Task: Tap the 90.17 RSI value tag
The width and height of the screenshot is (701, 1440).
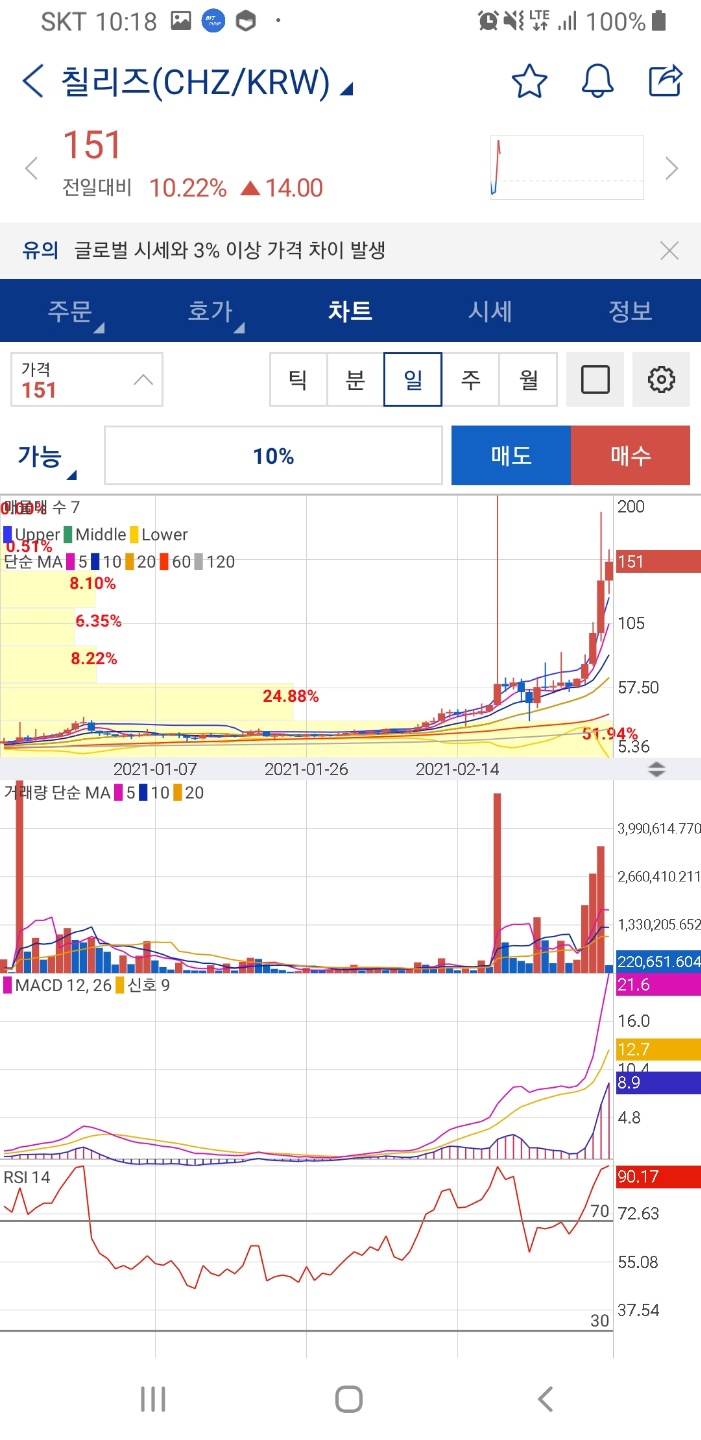Action: [659, 1177]
